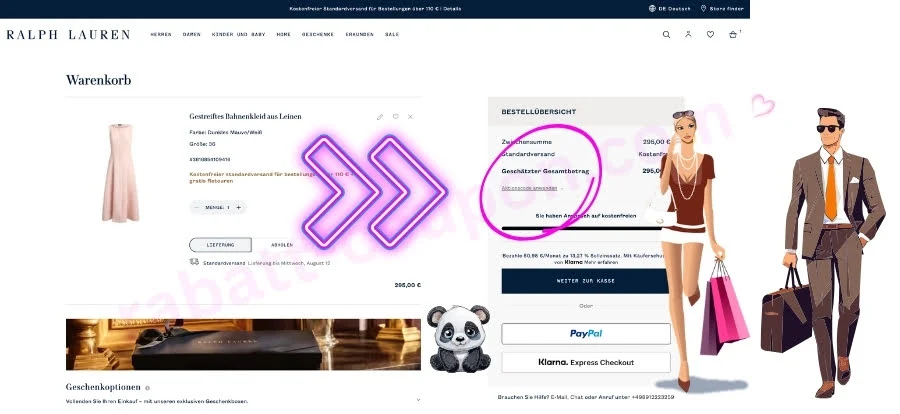
Task: Click the Ralph Lauren logo
Action: 68,34
